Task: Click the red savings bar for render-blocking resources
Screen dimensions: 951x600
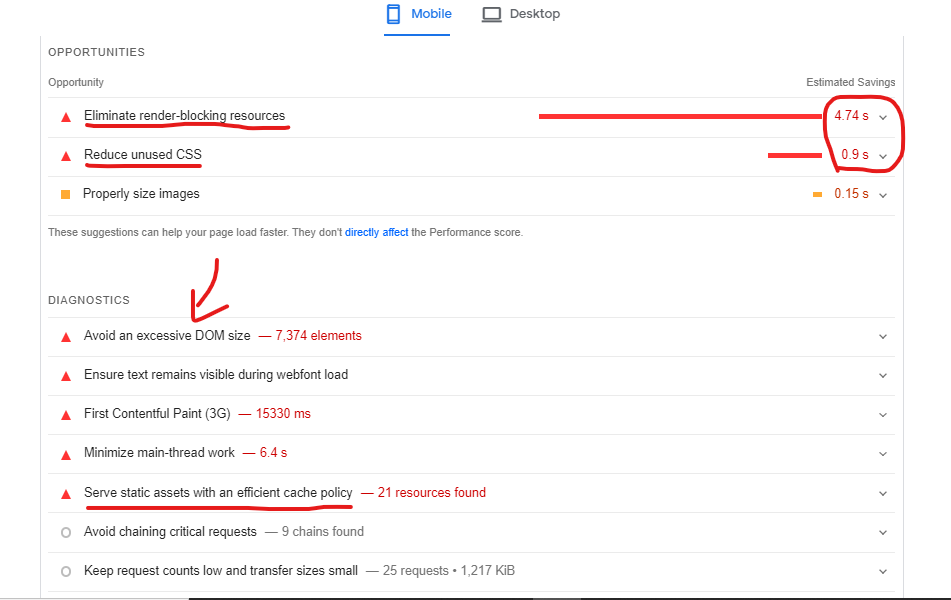Action: click(680, 116)
